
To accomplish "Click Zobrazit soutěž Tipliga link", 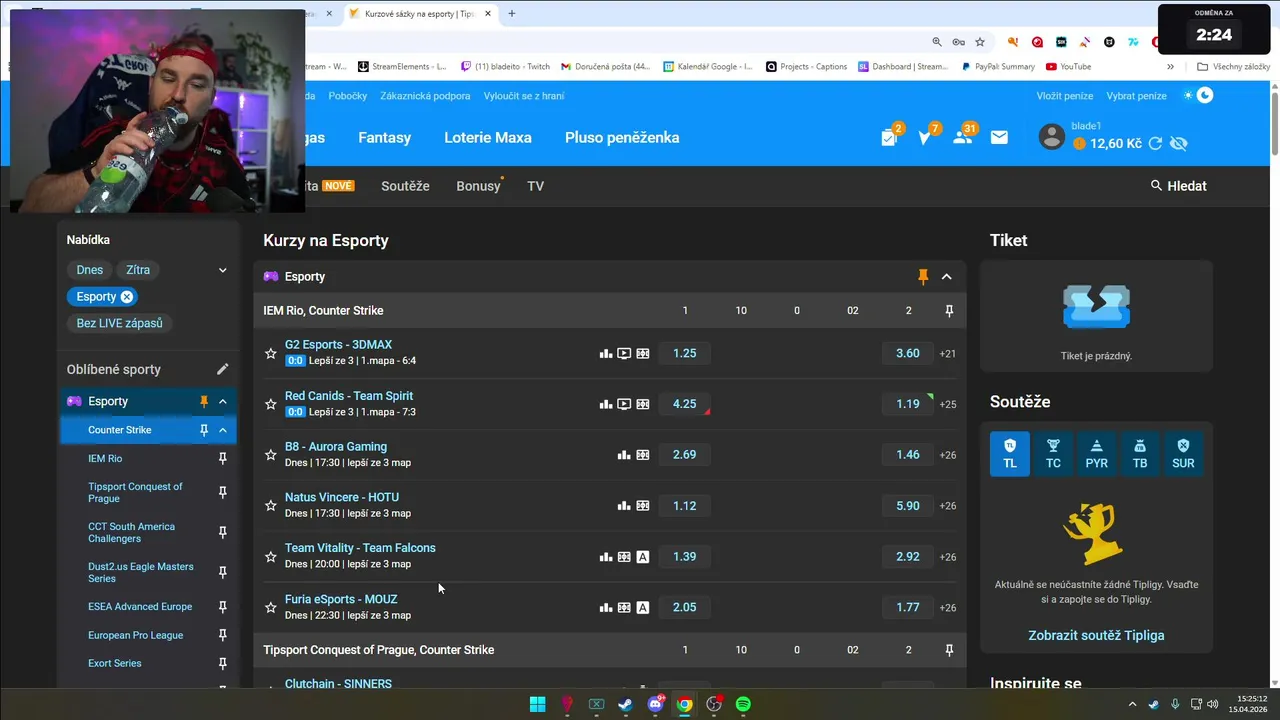I will (1096, 635).
